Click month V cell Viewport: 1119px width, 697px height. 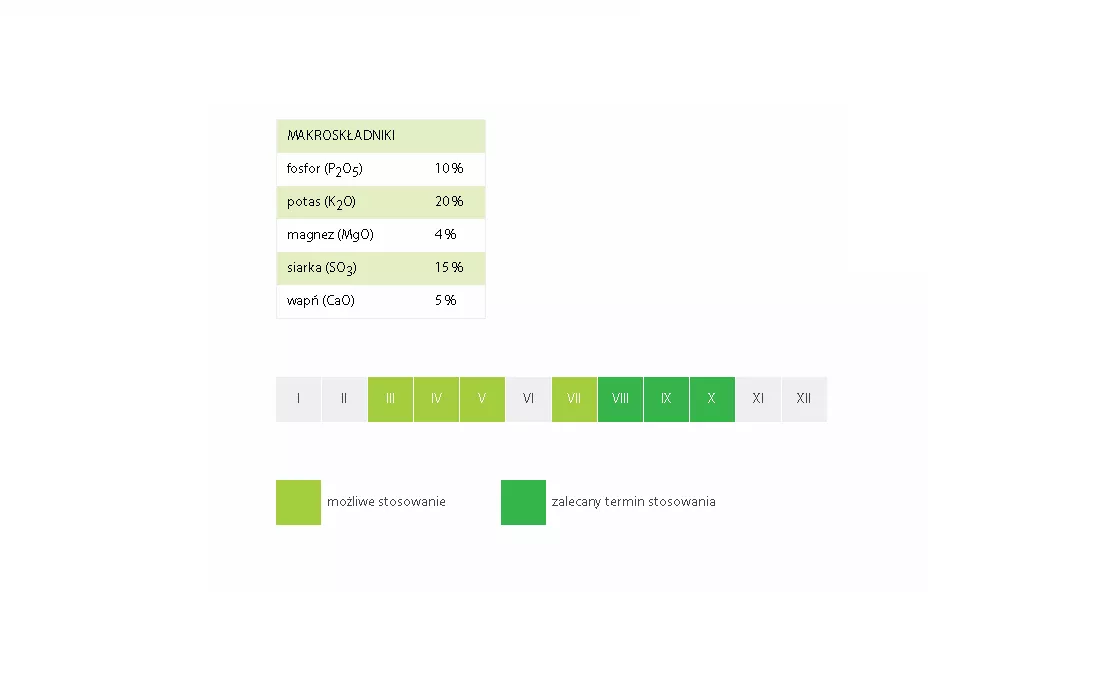pos(482,399)
